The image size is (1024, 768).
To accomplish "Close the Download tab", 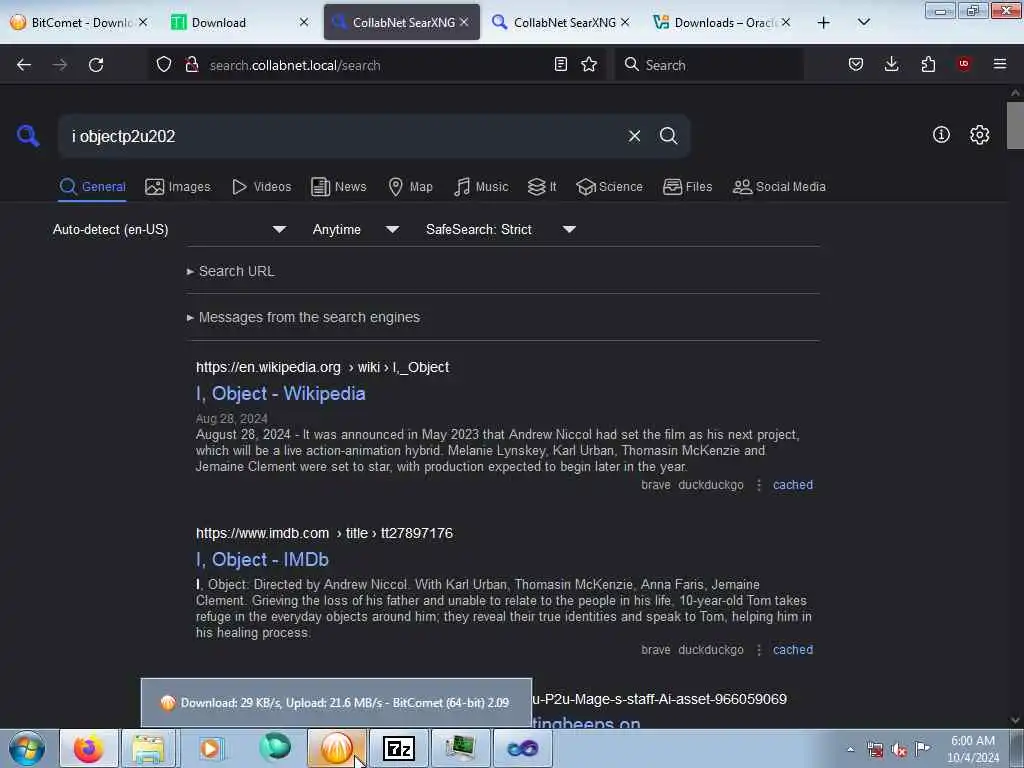I will pos(304,22).
